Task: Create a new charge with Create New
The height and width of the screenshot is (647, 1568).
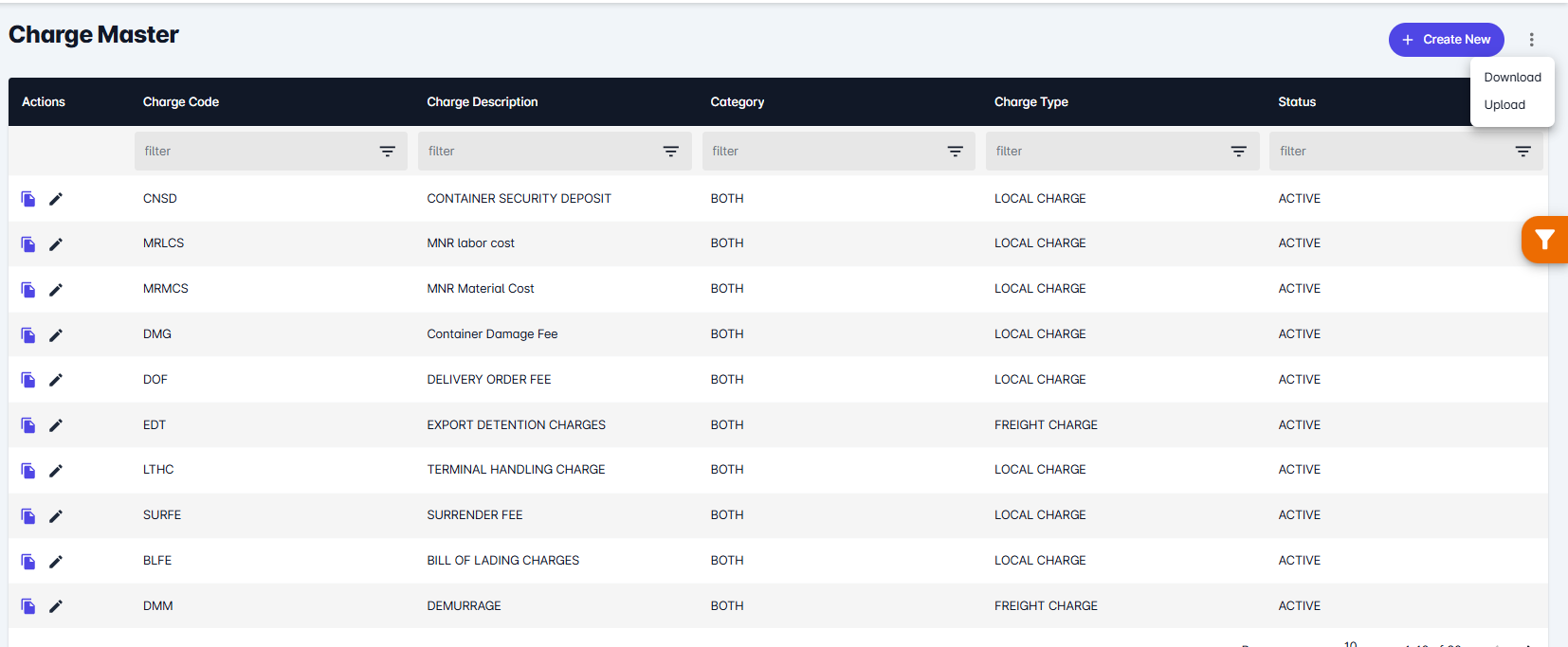Action: point(1446,40)
